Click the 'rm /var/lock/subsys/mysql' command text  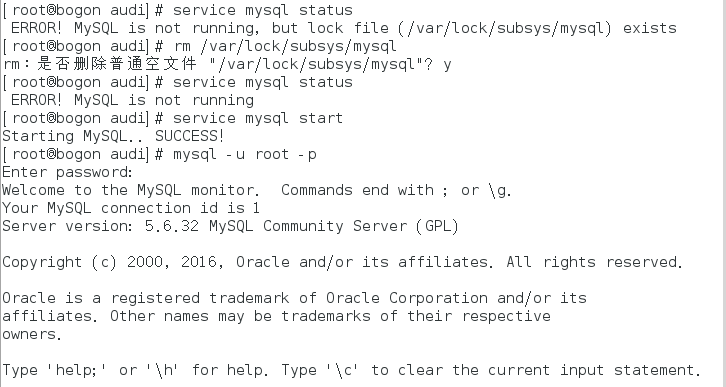click(x=285, y=46)
